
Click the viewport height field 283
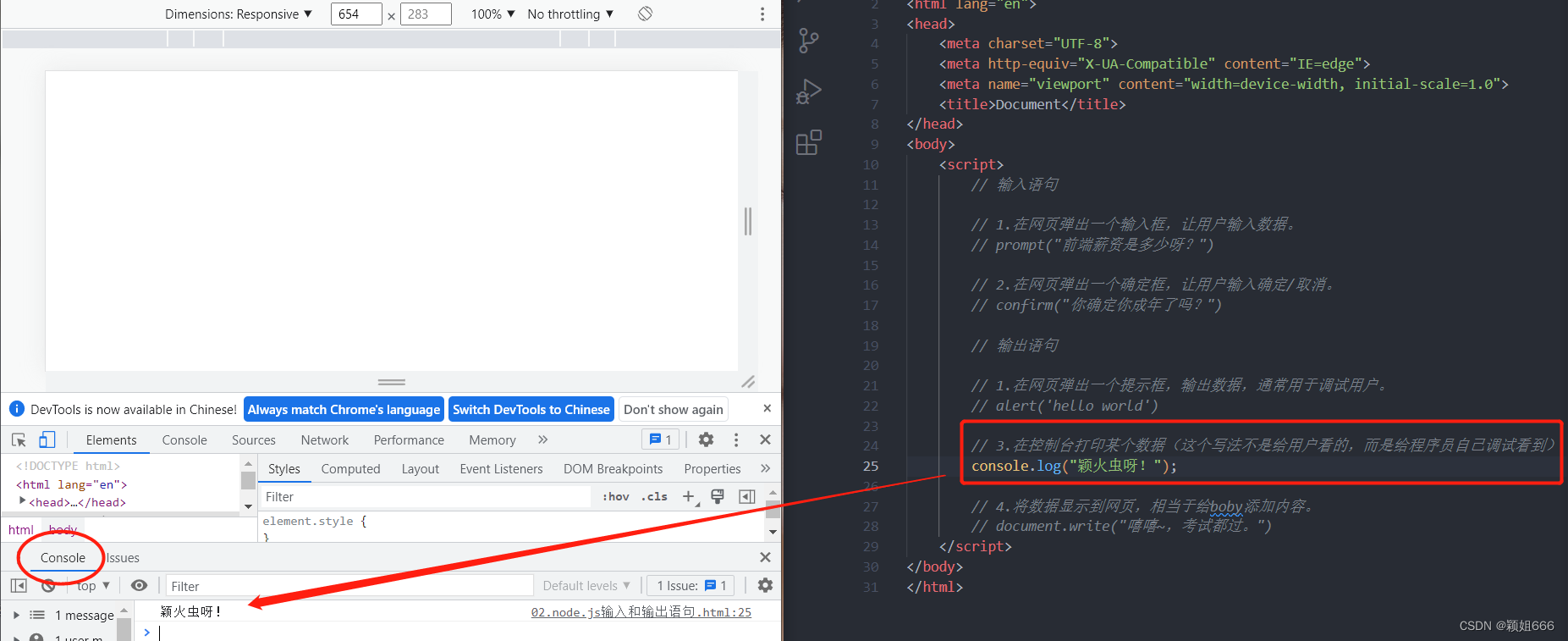point(426,14)
